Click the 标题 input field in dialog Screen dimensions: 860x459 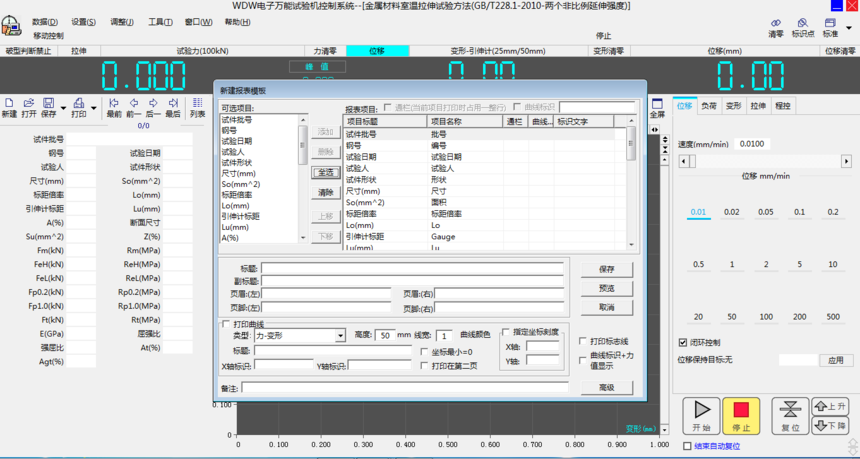click(x=412, y=268)
